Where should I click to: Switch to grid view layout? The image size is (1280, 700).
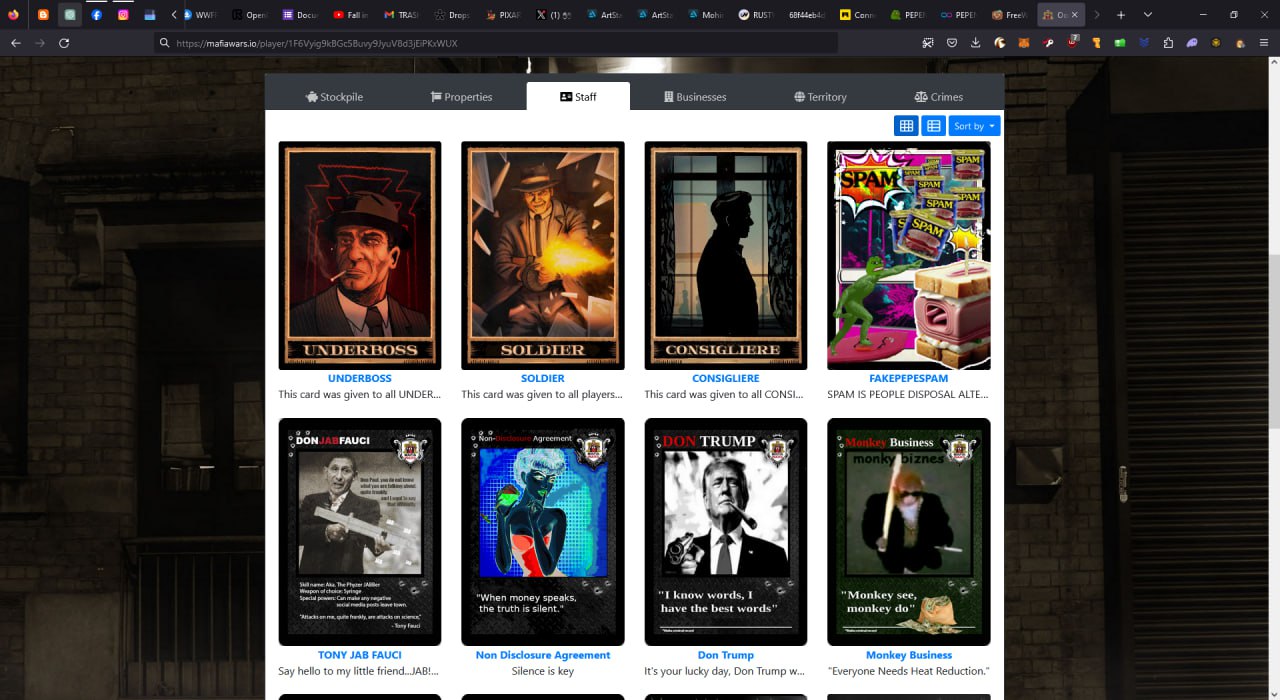click(906, 126)
